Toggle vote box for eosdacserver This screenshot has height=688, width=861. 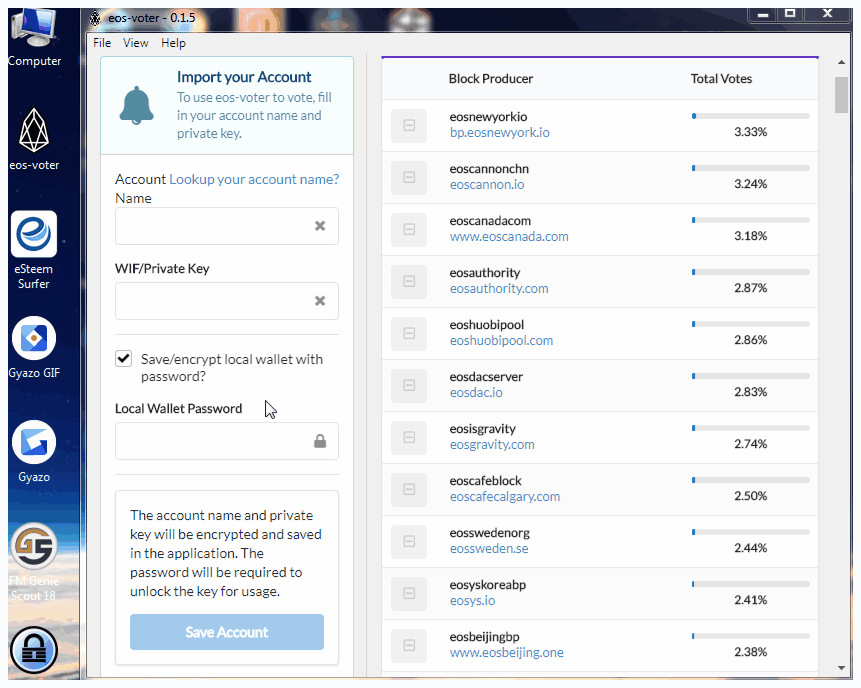[409, 385]
